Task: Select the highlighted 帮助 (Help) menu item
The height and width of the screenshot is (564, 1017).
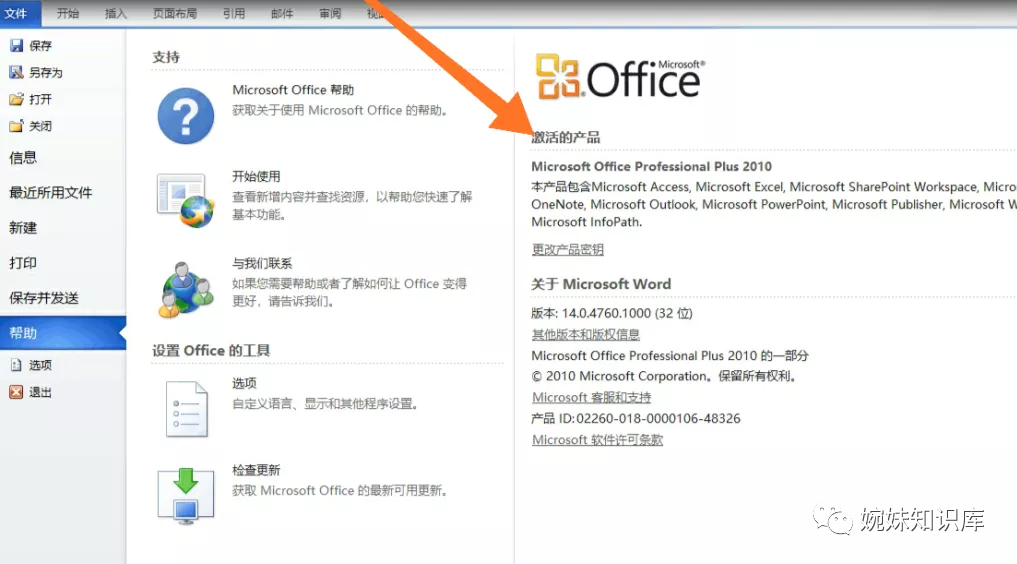Action: pos(63,333)
